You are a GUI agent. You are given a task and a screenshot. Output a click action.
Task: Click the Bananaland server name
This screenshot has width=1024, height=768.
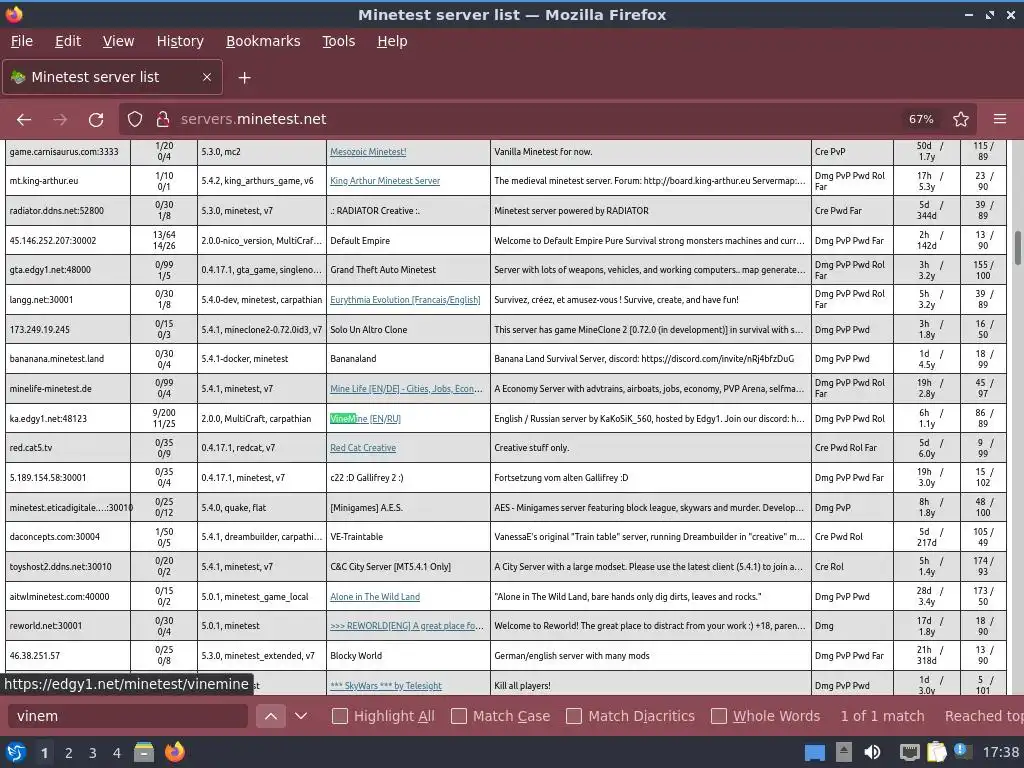click(x=353, y=359)
